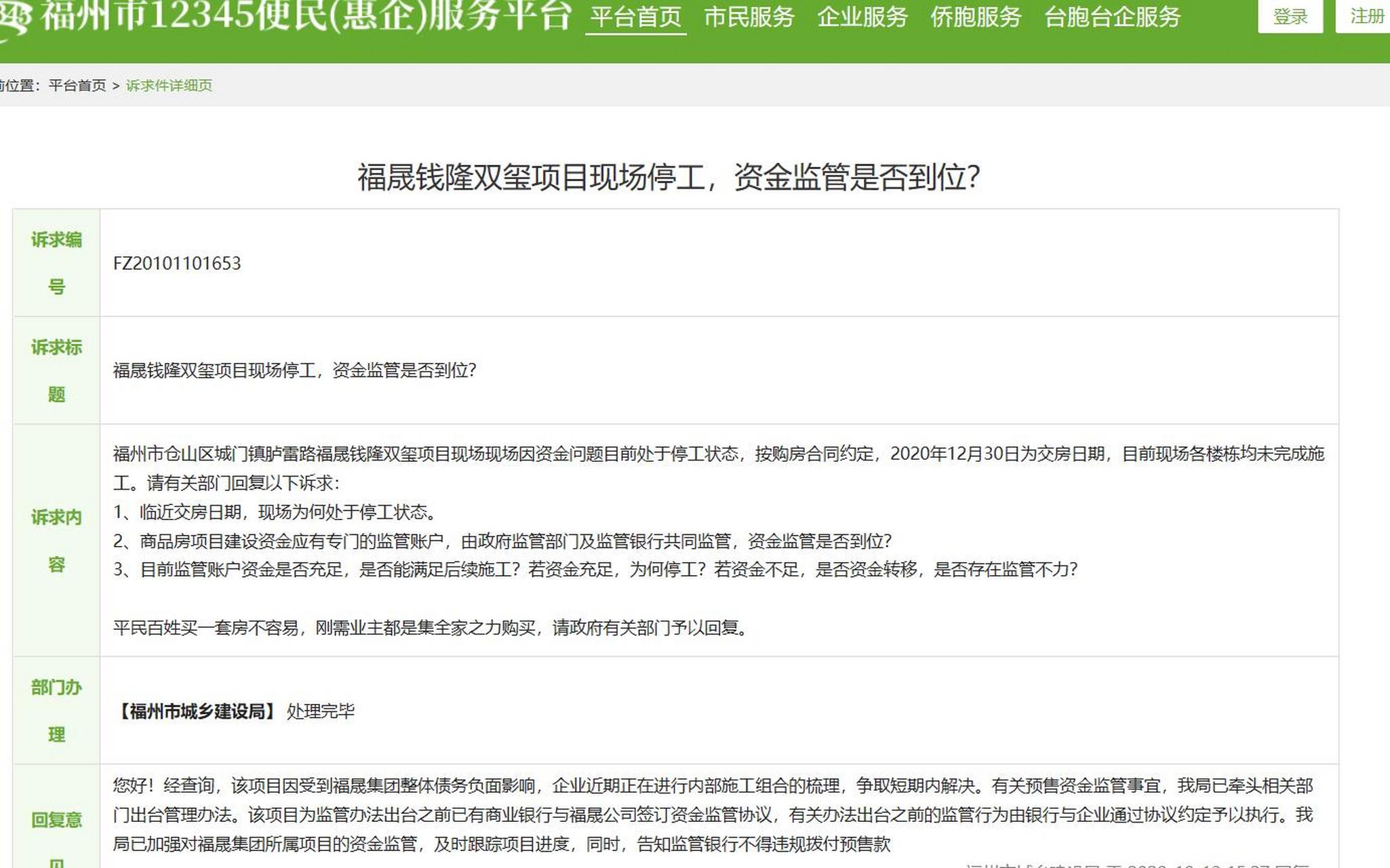Select the request number FZ20101101653
This screenshot has height=868, width=1390.
tap(177, 263)
